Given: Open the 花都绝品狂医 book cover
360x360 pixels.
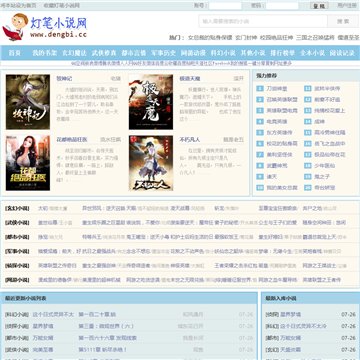Looking at the screenshot, I should [x=28, y=163].
